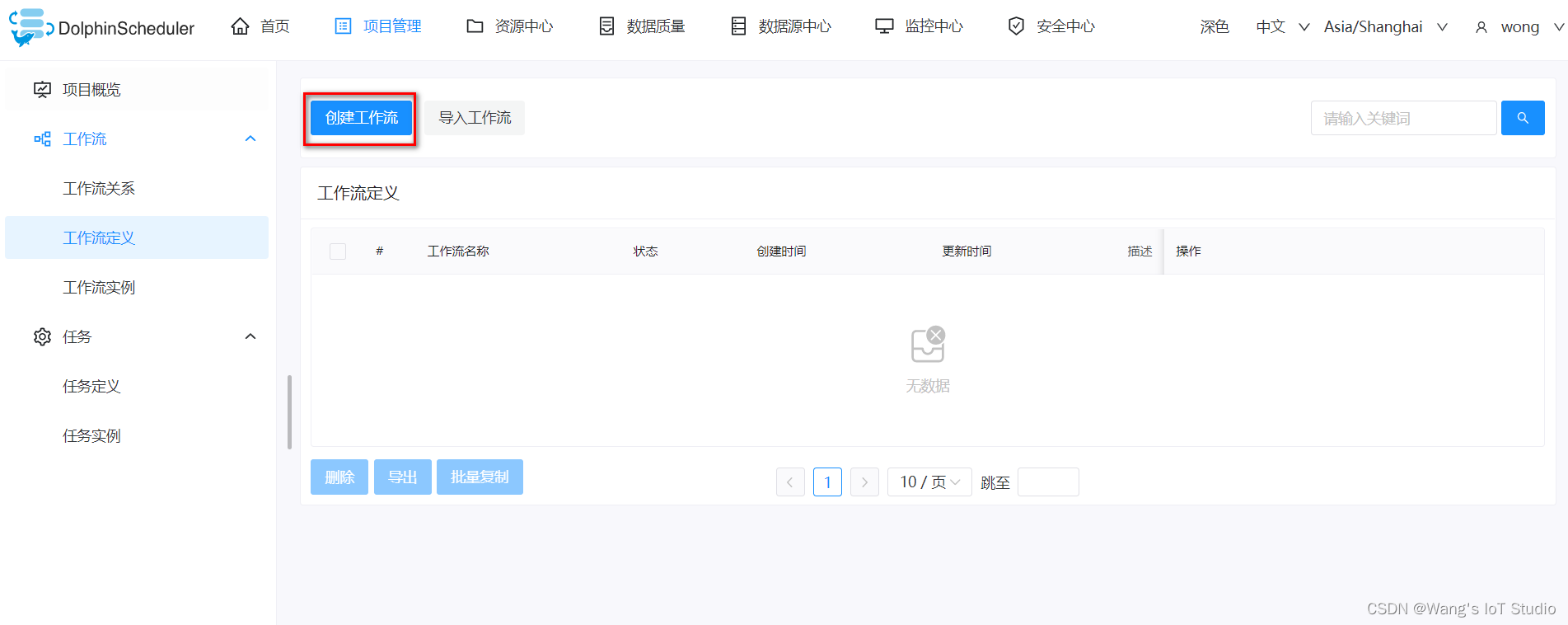
Task: Click the 任务 gear icon in sidebar
Action: pos(42,336)
